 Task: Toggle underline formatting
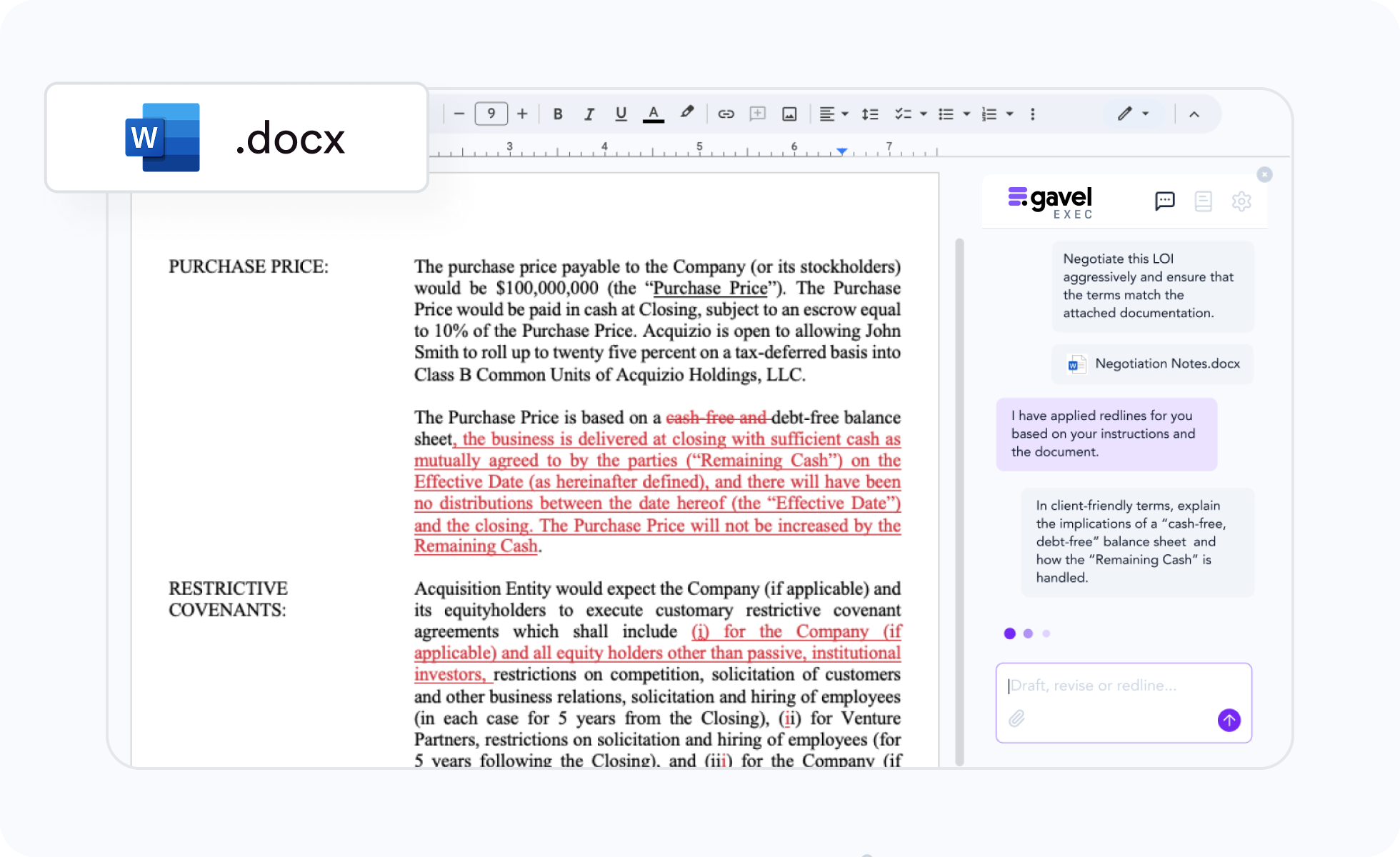pyautogui.click(x=621, y=114)
